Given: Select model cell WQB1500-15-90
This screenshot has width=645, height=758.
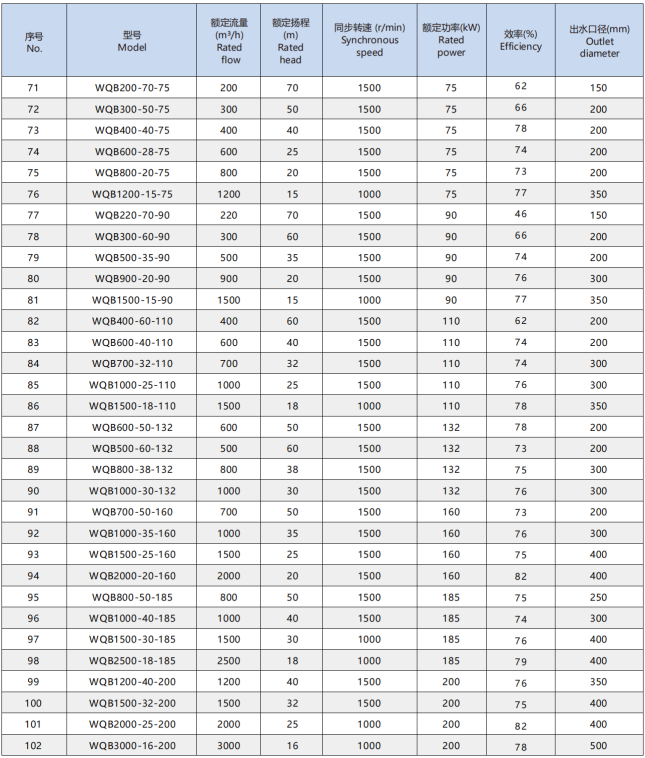Looking at the screenshot, I should (x=132, y=300).
